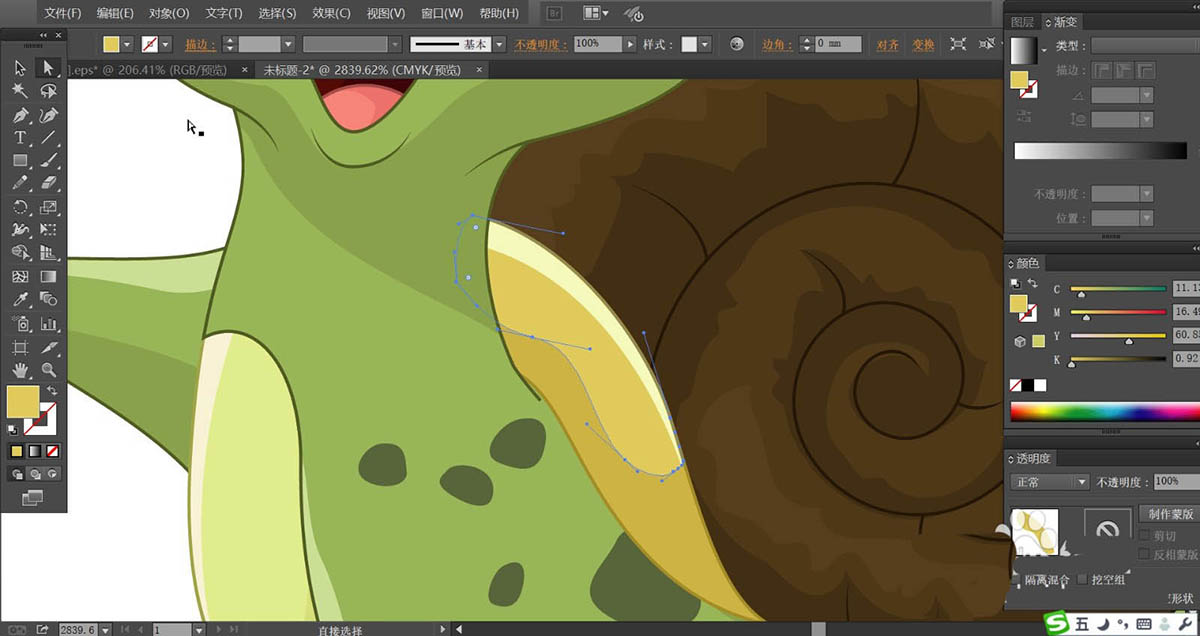Click the corner radius input field
The width and height of the screenshot is (1200, 636).
point(838,44)
